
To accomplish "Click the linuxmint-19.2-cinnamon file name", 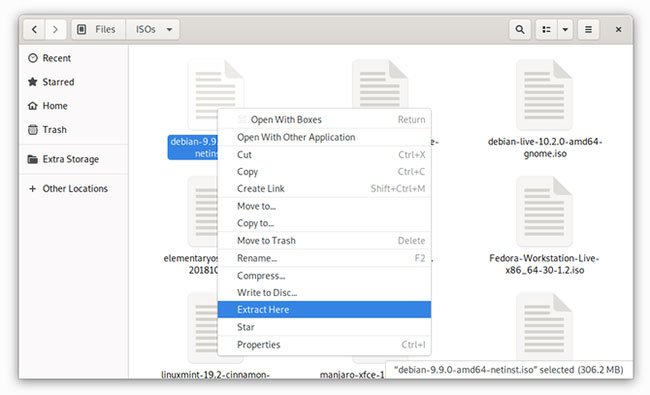I will (x=215, y=374).
